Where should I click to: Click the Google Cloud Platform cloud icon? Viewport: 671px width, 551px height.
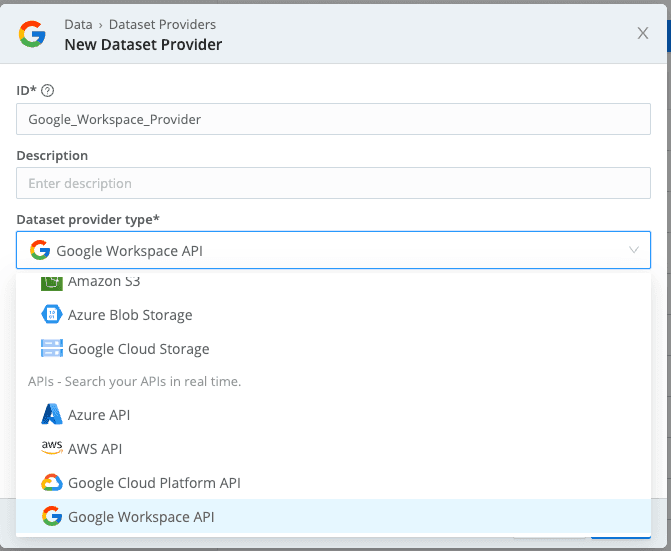click(x=52, y=483)
